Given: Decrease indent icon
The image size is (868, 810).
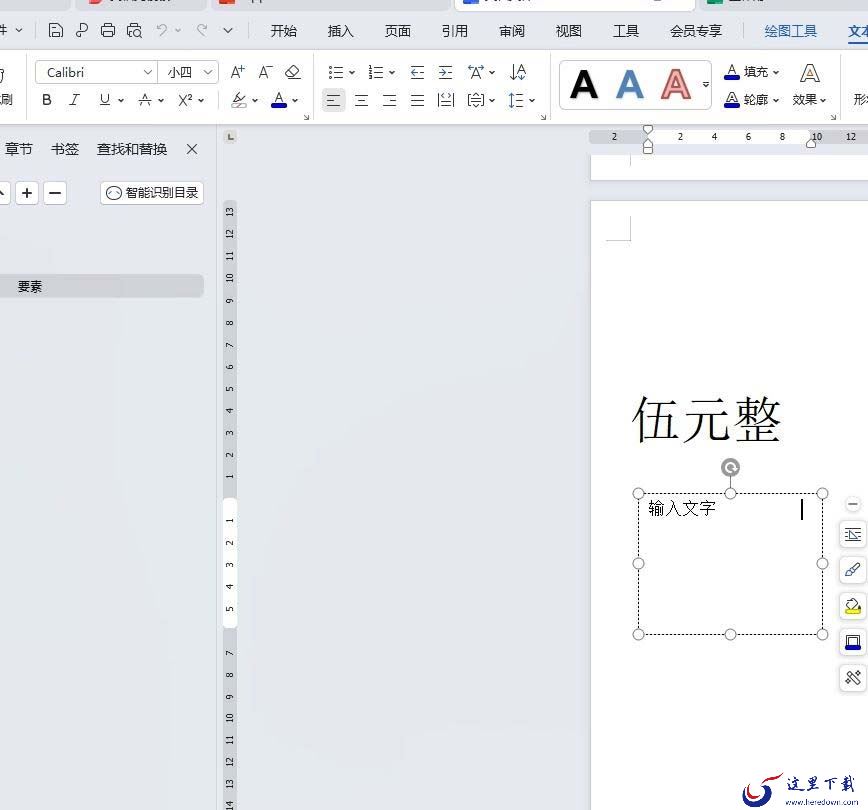Looking at the screenshot, I should 417,73.
